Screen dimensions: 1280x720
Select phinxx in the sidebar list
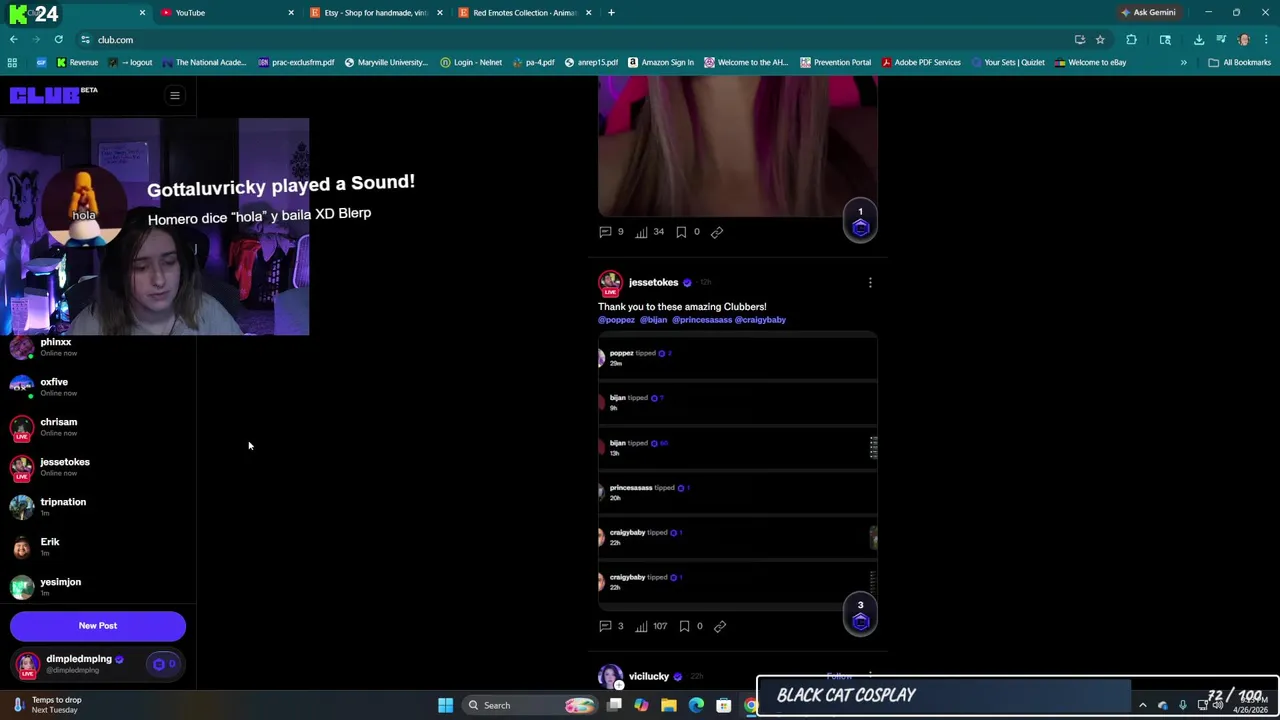(x=98, y=347)
